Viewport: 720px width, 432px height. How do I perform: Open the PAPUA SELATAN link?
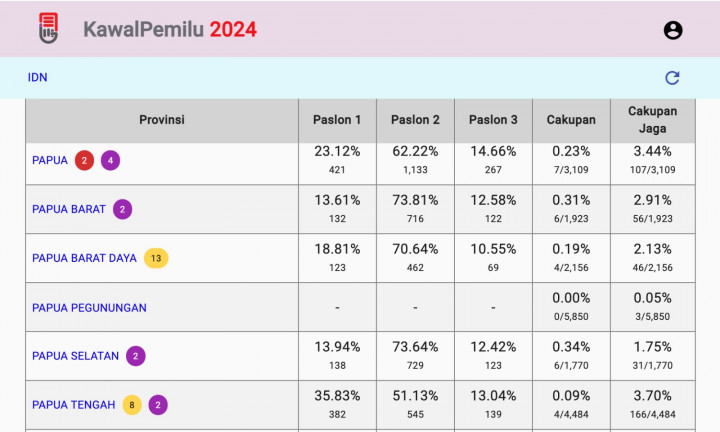click(75, 356)
